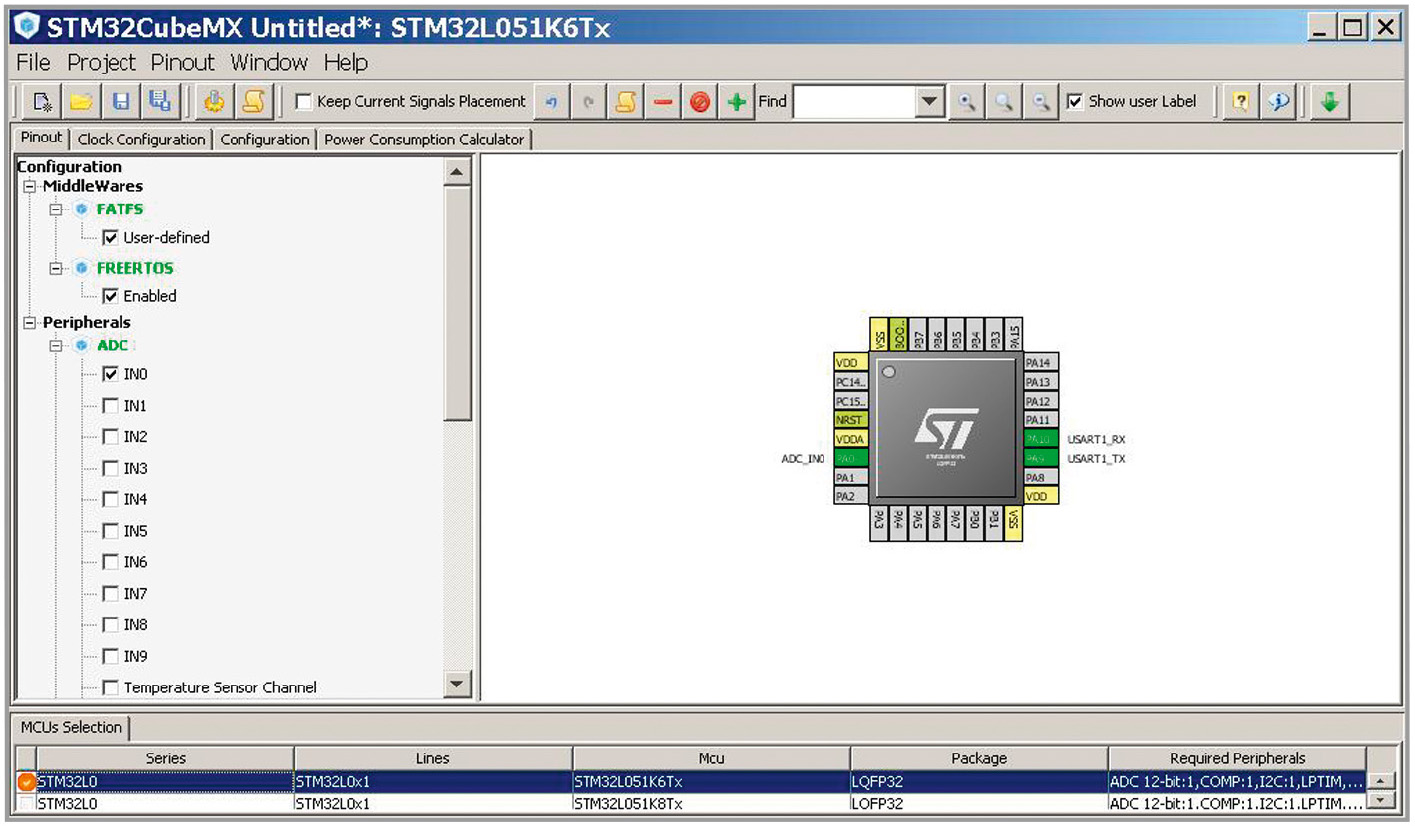
Task: Switch to Clock Configuration tab
Action: (x=141, y=139)
